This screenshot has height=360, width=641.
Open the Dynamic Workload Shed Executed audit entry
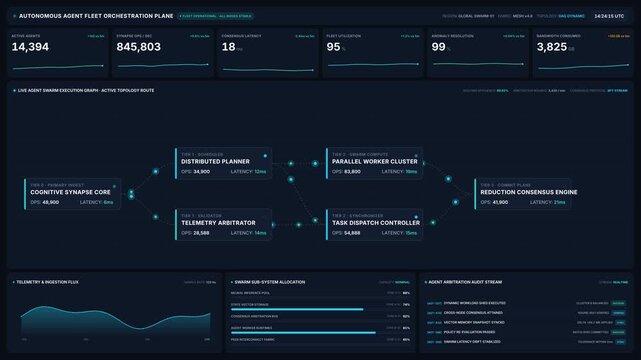[526, 303]
